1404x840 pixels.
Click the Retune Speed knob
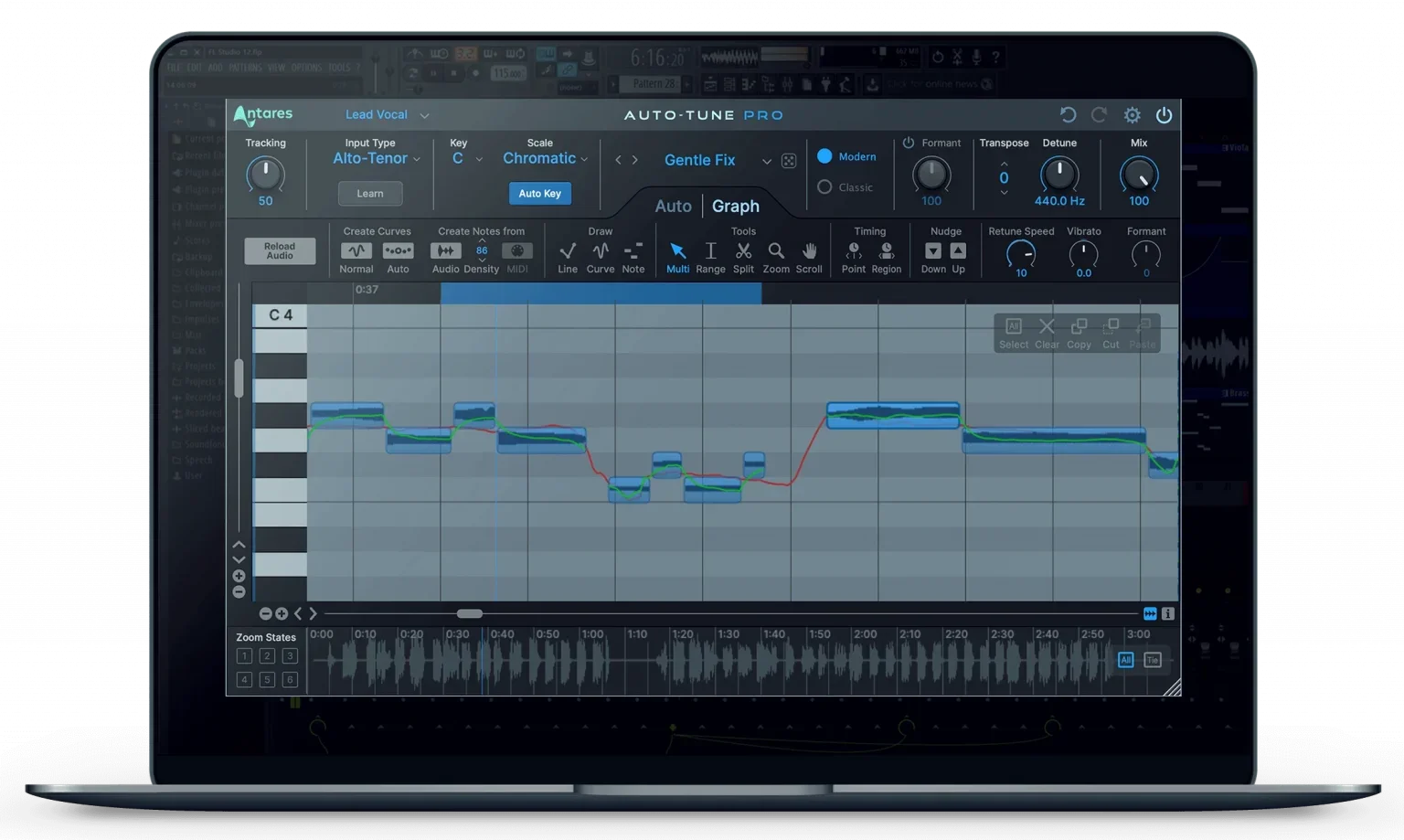click(x=1021, y=254)
